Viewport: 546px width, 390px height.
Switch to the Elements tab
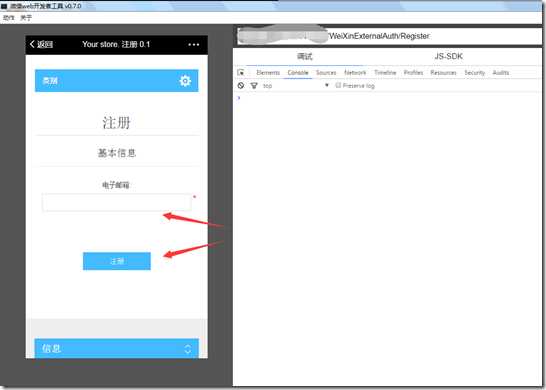click(268, 72)
